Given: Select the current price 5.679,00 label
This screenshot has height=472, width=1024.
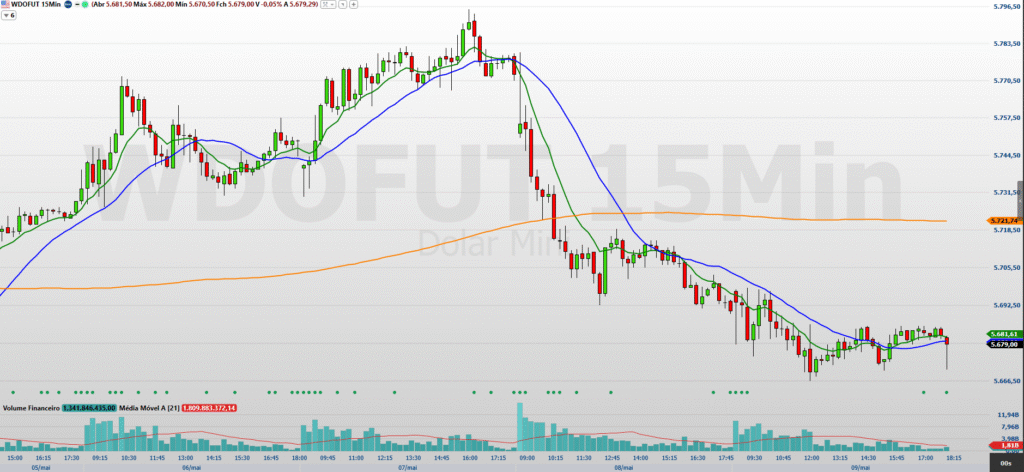Looking at the screenshot, I should pyautogui.click(x=1001, y=344).
